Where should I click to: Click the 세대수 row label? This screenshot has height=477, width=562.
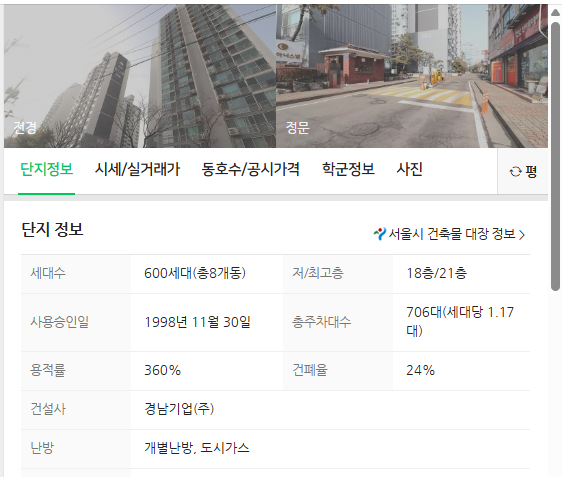tap(48, 273)
